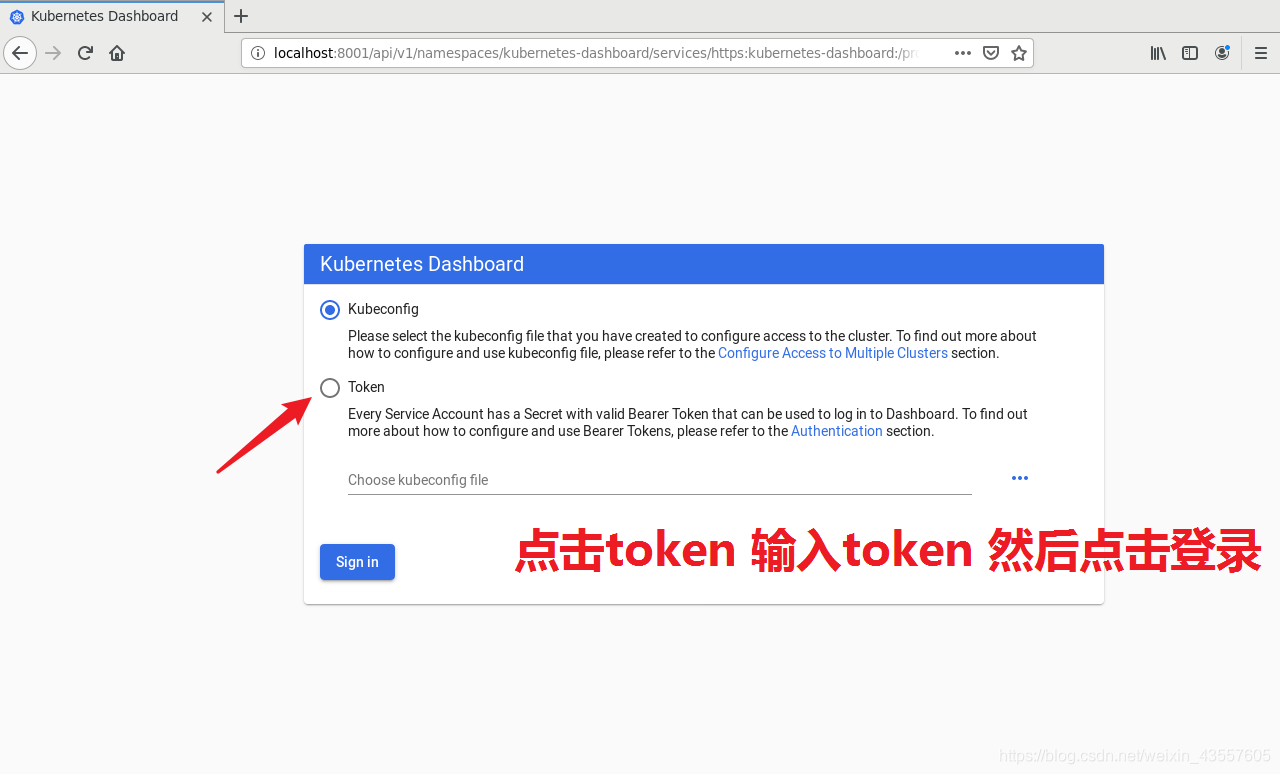Open the Firefox hamburger menu
This screenshot has width=1280, height=774.
click(x=1261, y=53)
